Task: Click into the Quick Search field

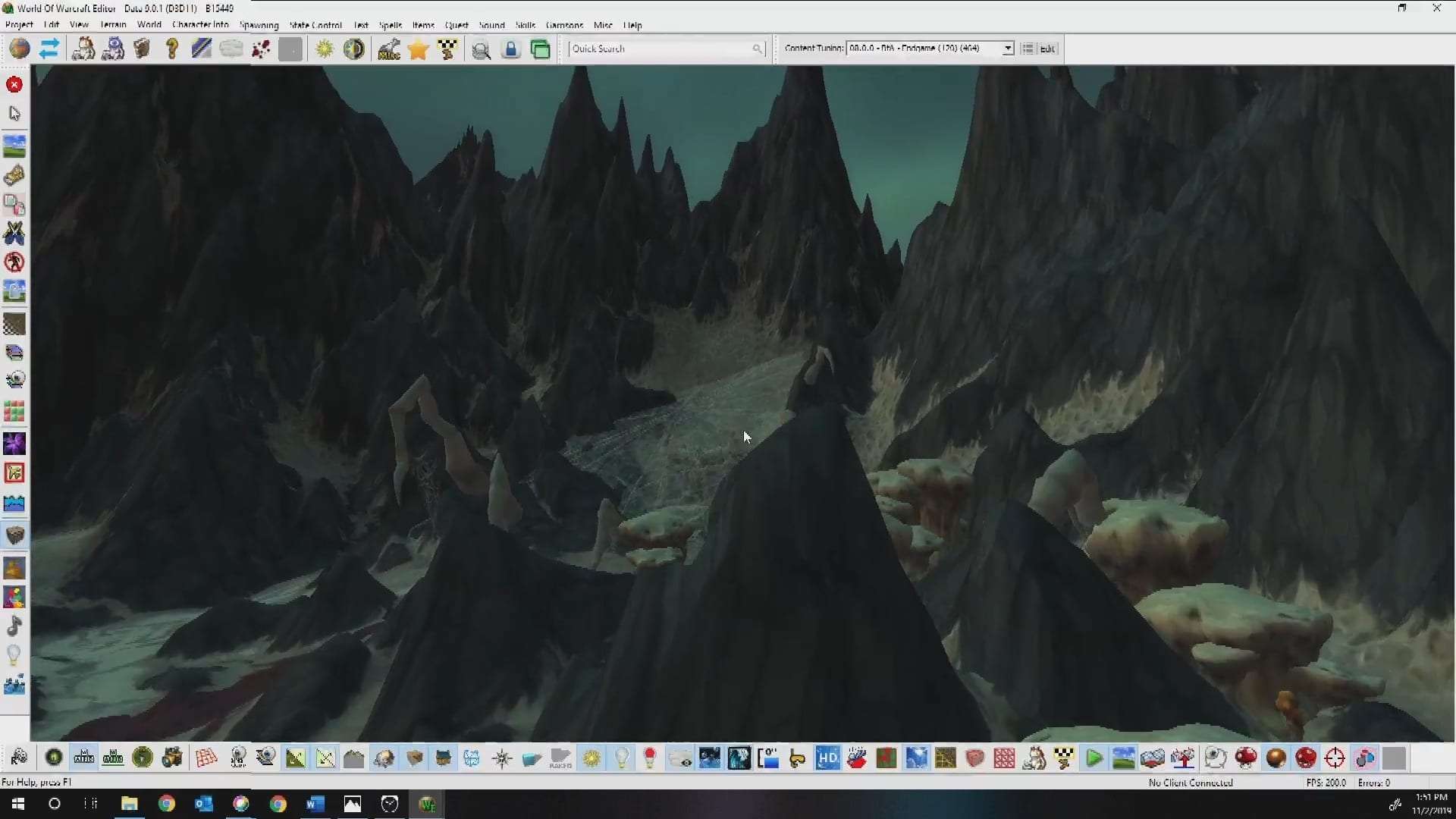Action: (660, 49)
